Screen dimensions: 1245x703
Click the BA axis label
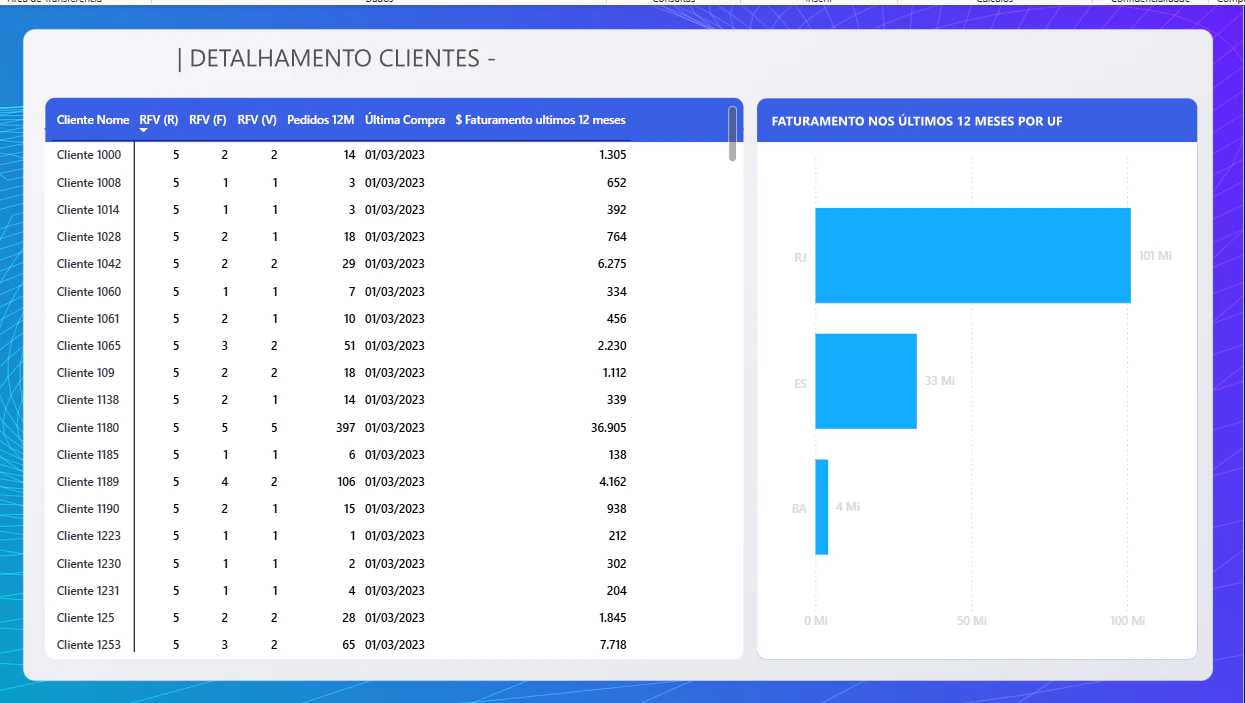[x=799, y=509]
